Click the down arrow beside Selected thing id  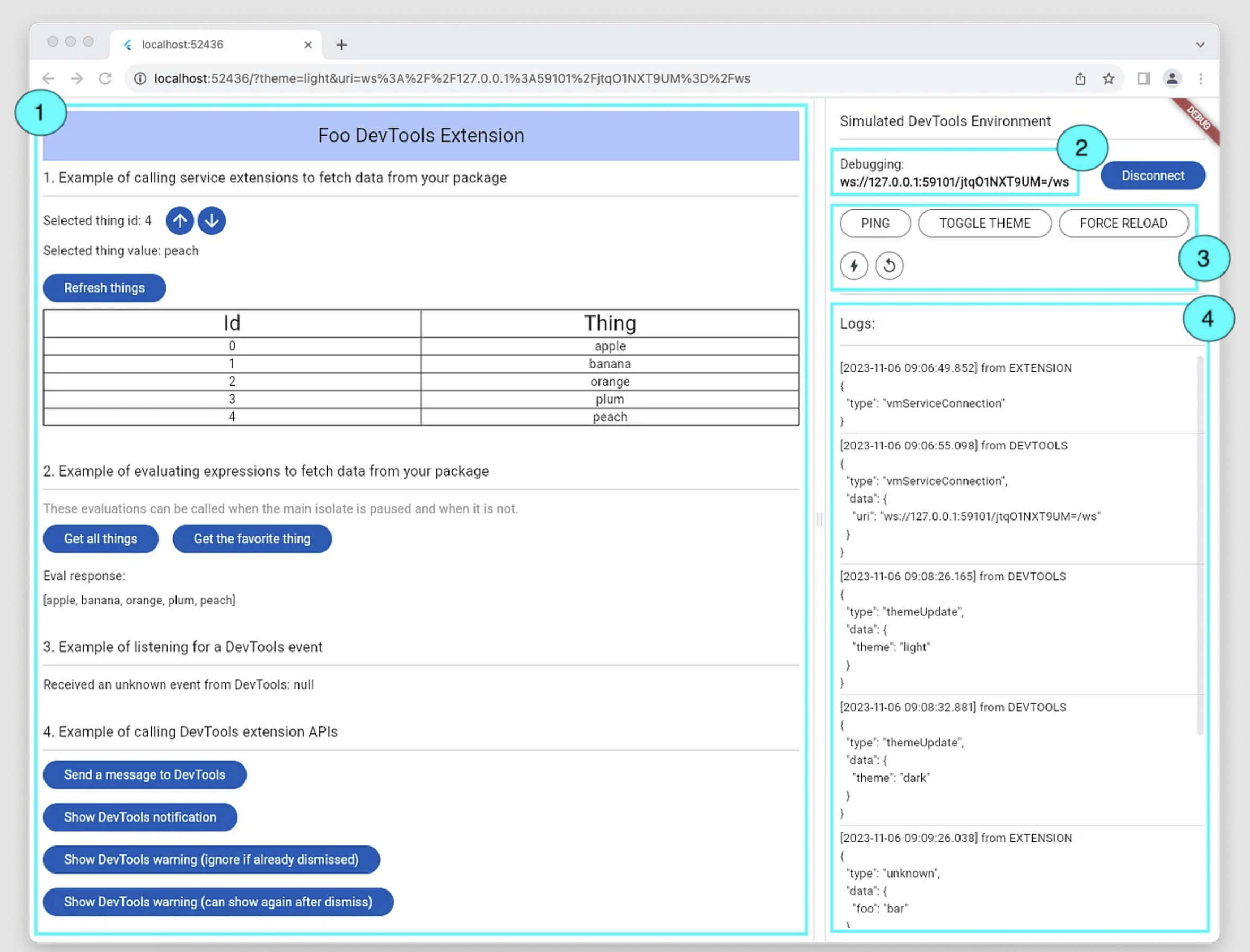(212, 221)
